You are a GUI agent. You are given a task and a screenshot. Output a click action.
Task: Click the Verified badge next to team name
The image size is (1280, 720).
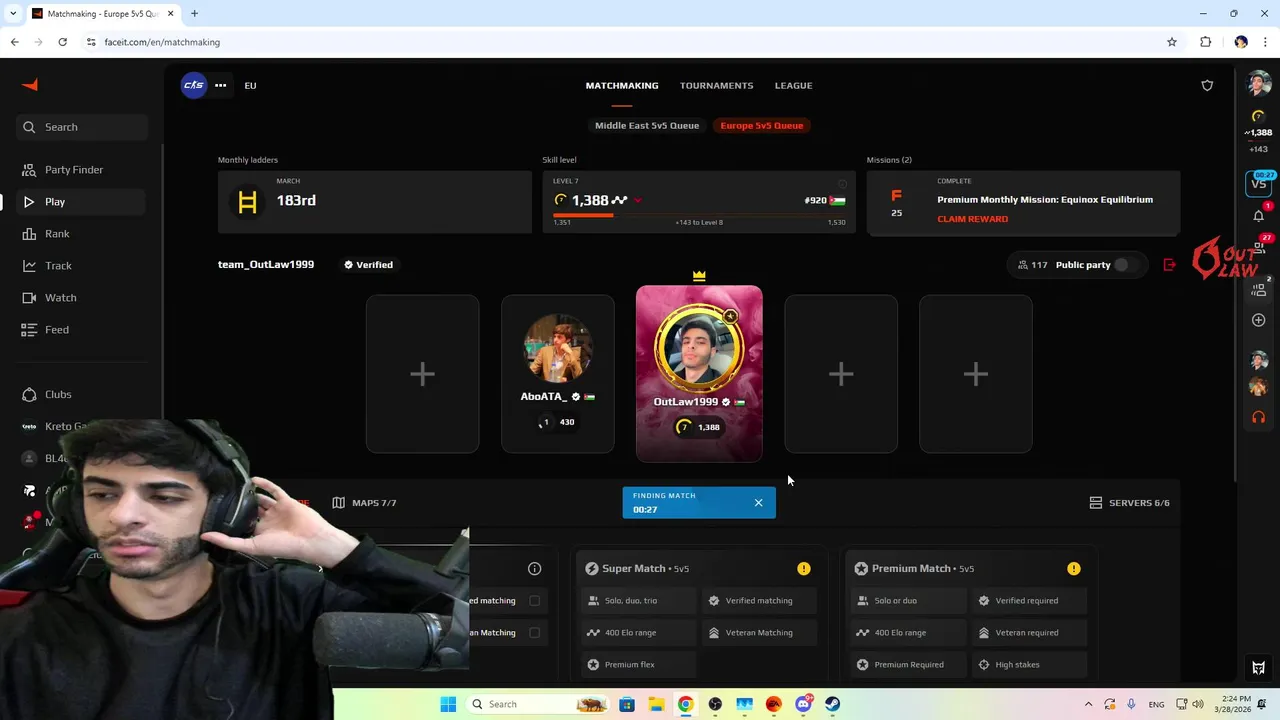368,265
